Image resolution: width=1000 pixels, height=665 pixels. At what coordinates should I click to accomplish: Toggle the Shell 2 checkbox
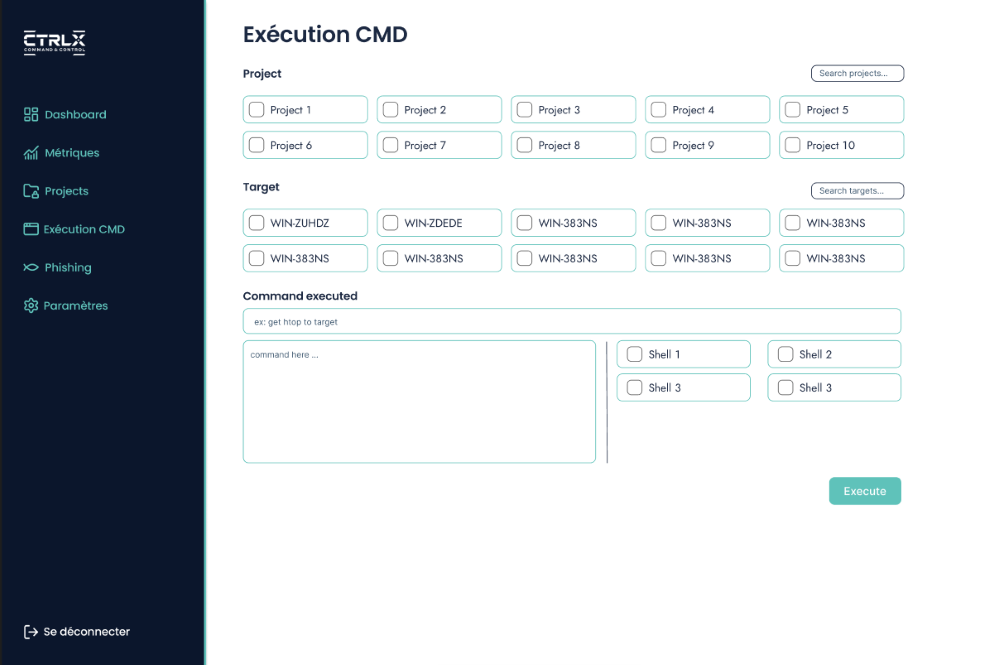pyautogui.click(x=785, y=354)
